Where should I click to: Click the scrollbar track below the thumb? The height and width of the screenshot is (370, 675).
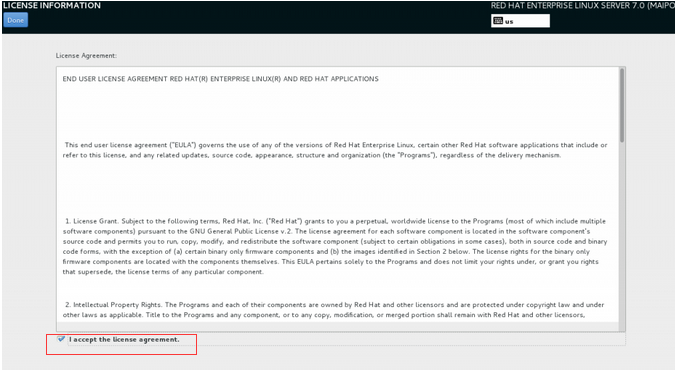pos(622,237)
